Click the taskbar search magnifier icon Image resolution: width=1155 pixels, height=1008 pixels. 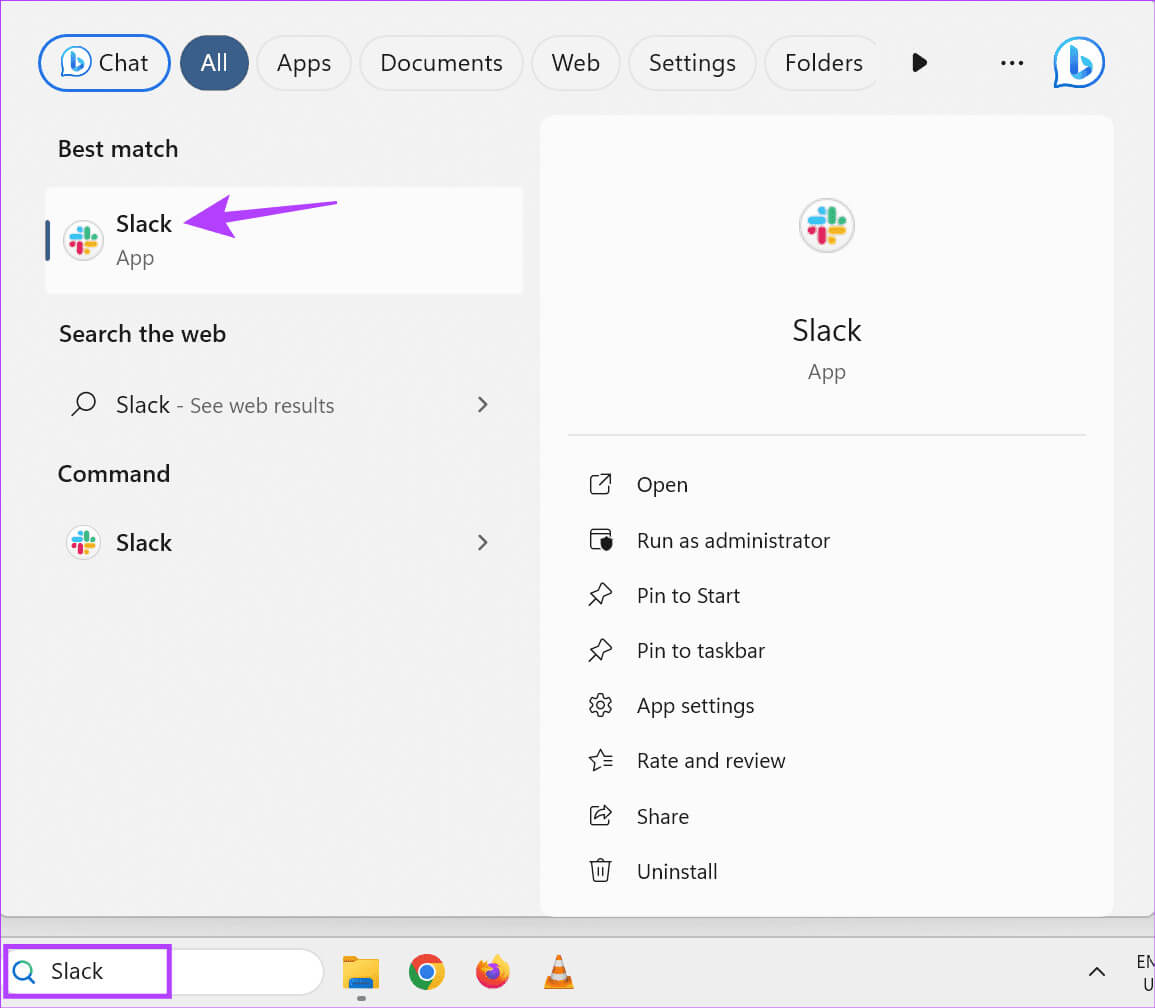pyautogui.click(x=24, y=972)
